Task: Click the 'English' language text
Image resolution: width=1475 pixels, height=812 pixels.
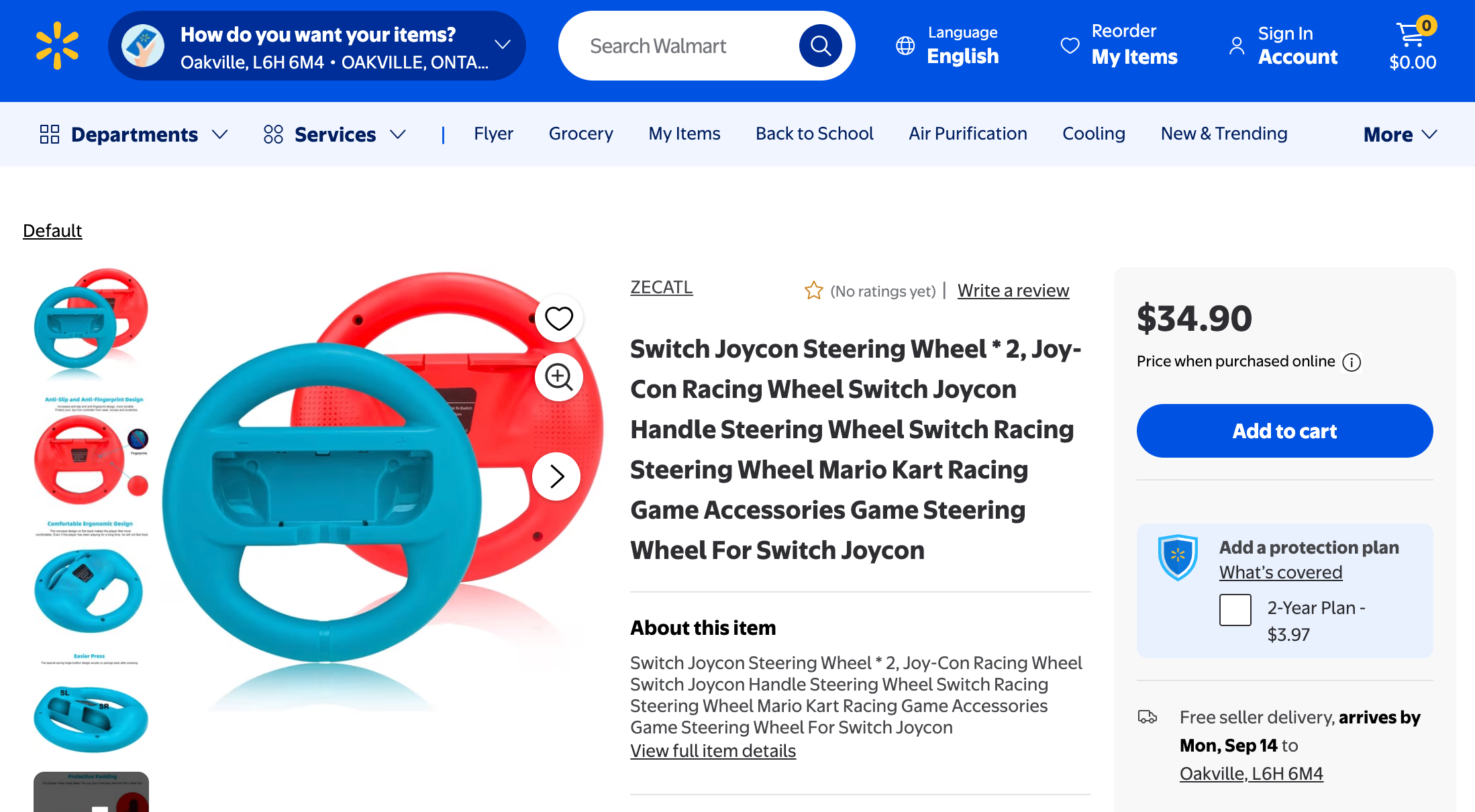Action: (x=962, y=56)
